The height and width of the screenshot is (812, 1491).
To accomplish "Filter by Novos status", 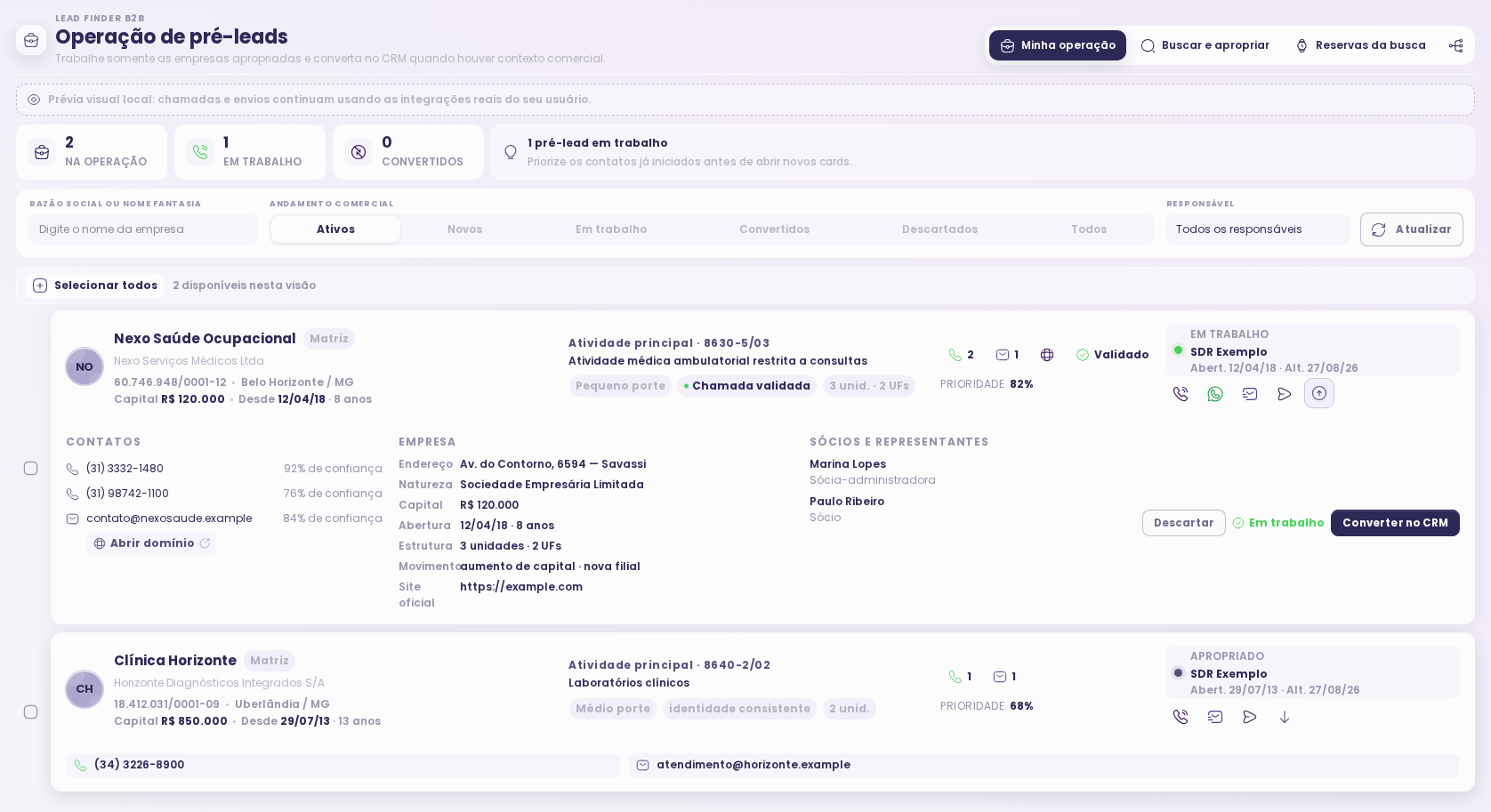I will (464, 229).
